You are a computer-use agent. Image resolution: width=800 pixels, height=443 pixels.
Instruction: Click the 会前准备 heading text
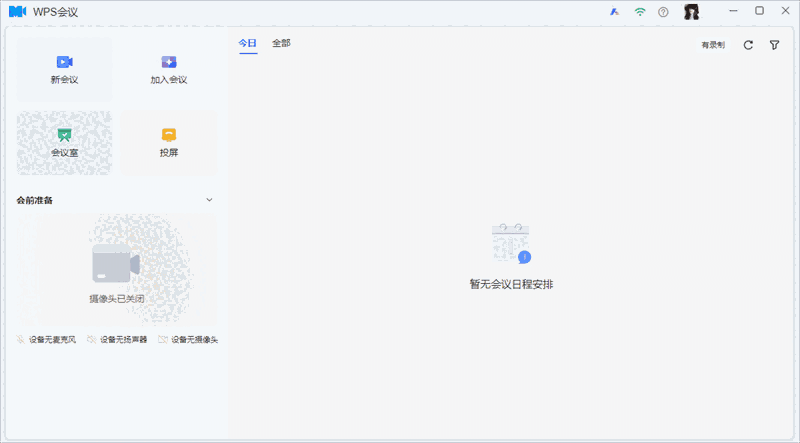click(35, 200)
